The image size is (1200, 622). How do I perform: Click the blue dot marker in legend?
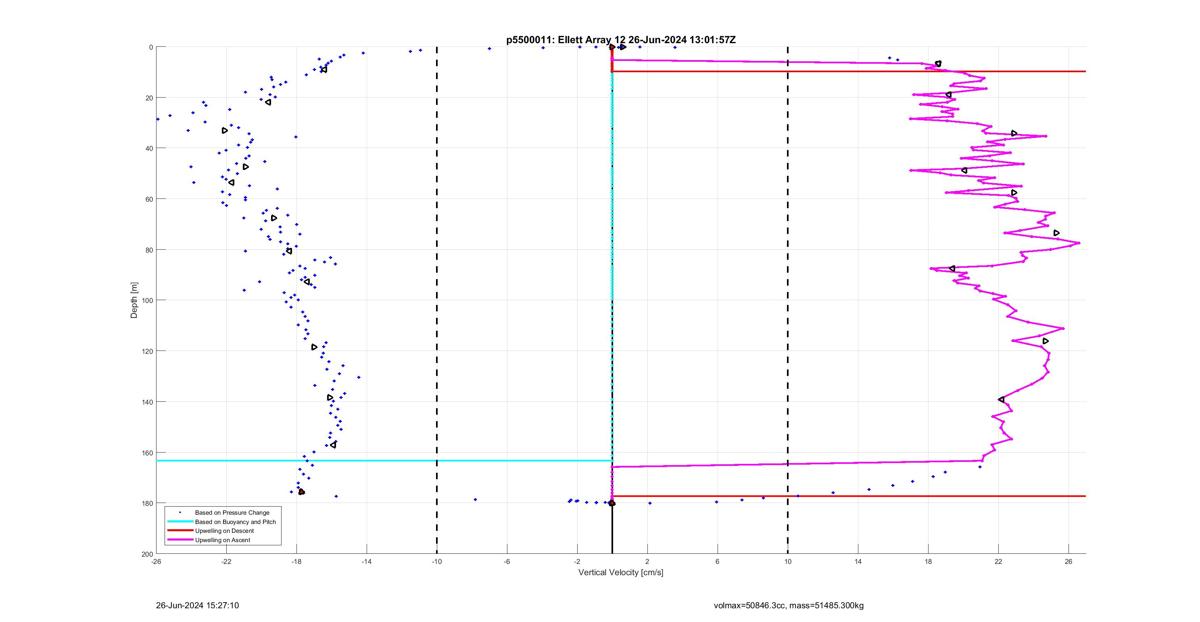point(179,513)
